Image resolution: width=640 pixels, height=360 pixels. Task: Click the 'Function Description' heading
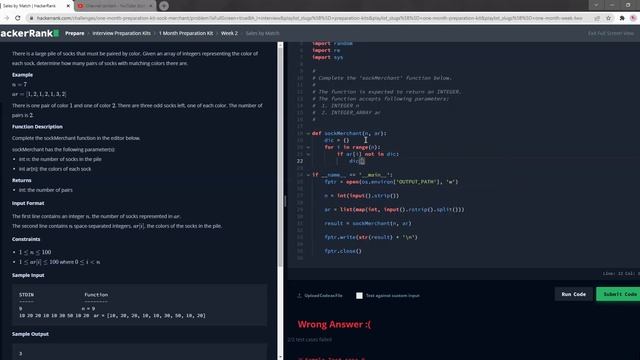[37, 127]
